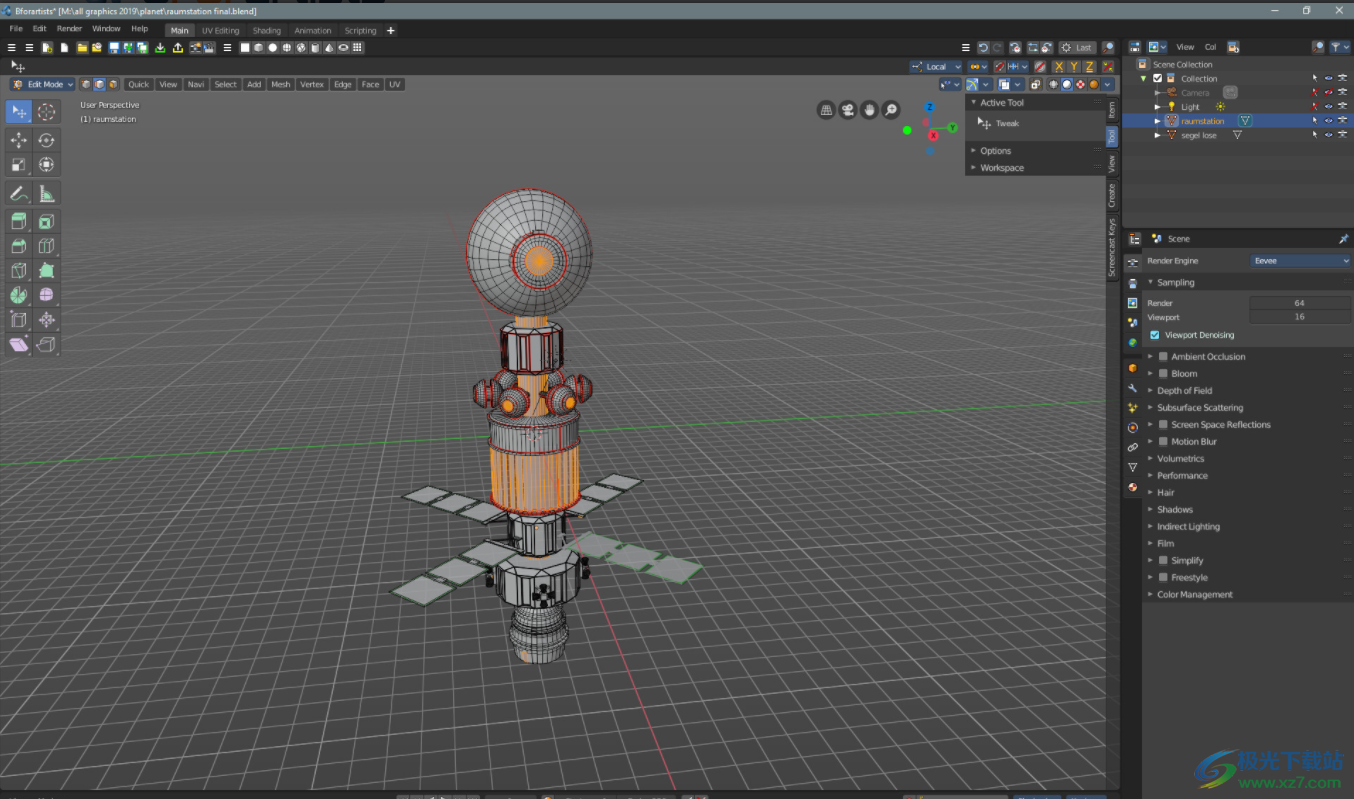This screenshot has height=799, width=1354.
Task: Select the Poly Build tool
Action: (46, 271)
